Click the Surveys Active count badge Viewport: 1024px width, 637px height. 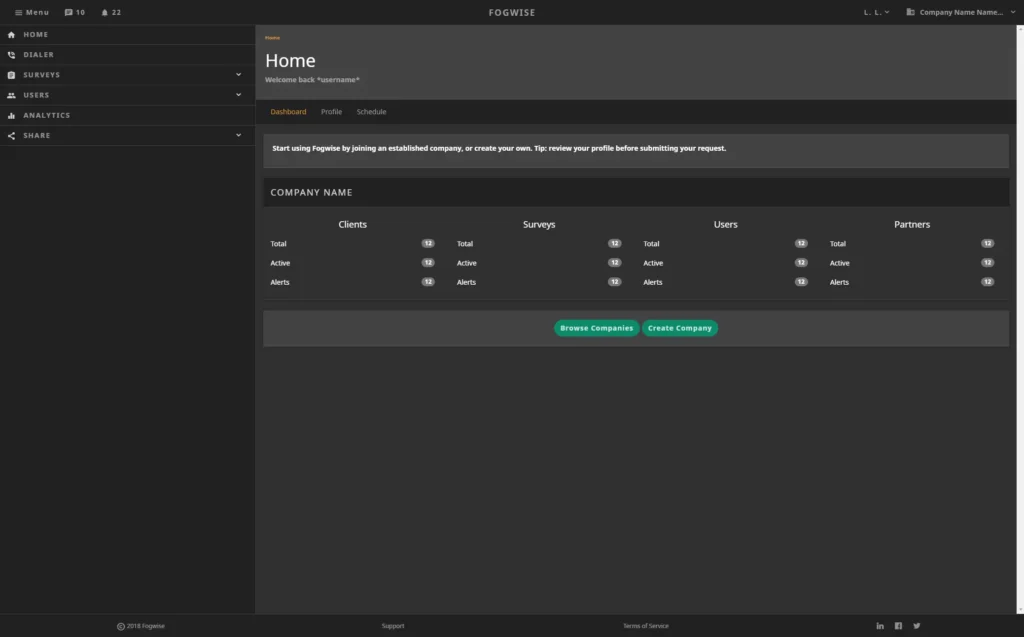click(615, 263)
